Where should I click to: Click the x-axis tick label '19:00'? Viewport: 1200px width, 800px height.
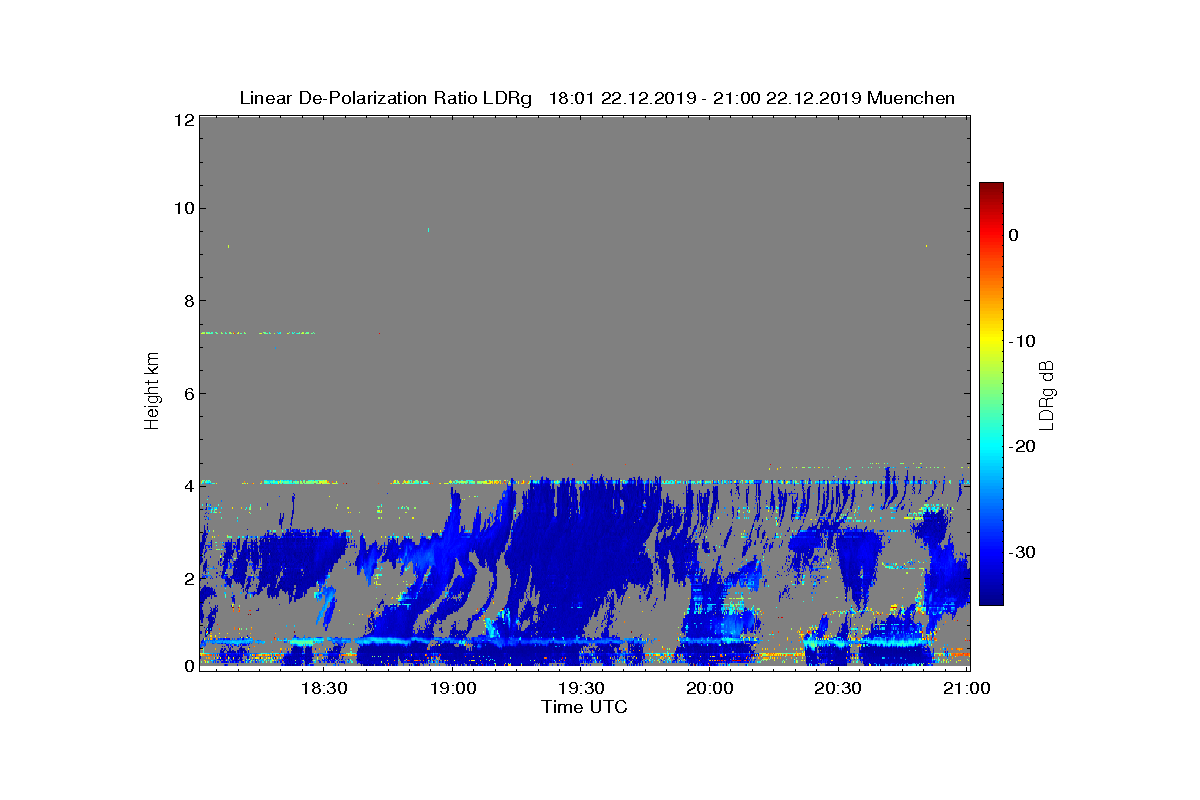click(x=453, y=688)
